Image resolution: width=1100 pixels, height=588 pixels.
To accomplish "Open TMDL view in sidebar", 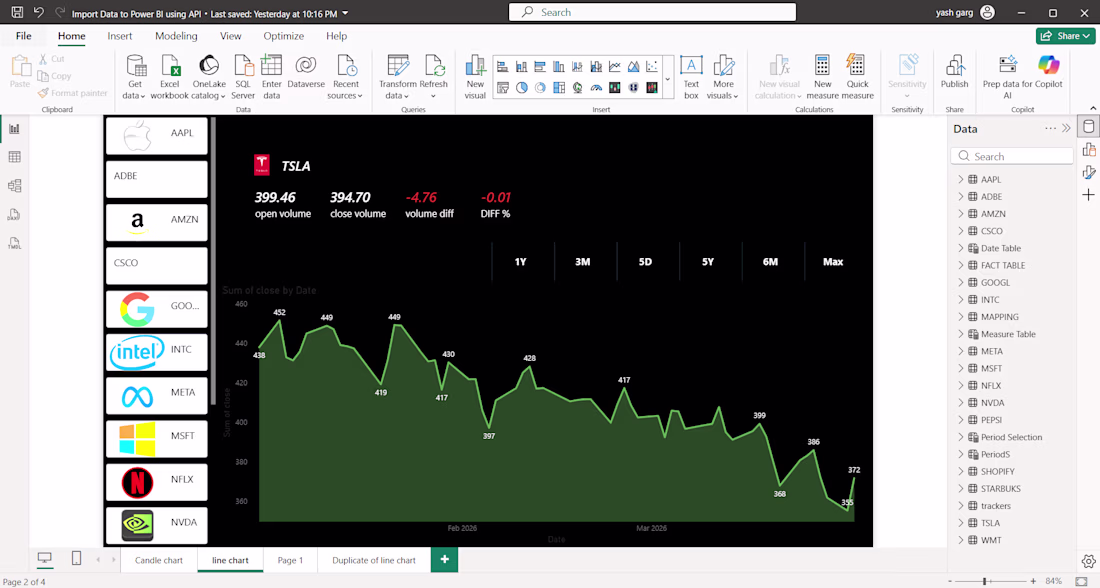I will click(x=14, y=243).
